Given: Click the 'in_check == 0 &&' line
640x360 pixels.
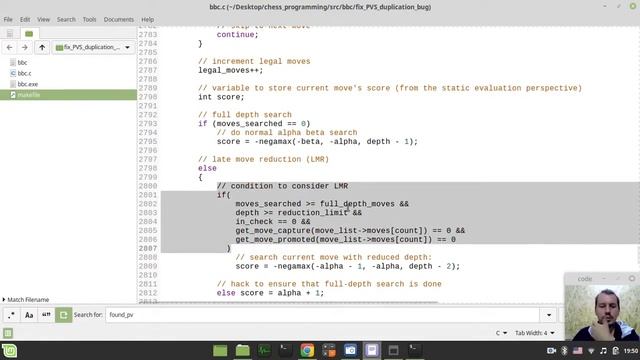Looking at the screenshot, I should 273,222.
